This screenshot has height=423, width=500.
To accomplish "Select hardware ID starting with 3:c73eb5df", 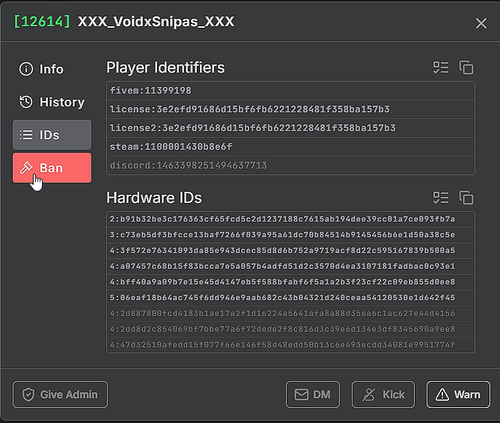I will (291, 235).
